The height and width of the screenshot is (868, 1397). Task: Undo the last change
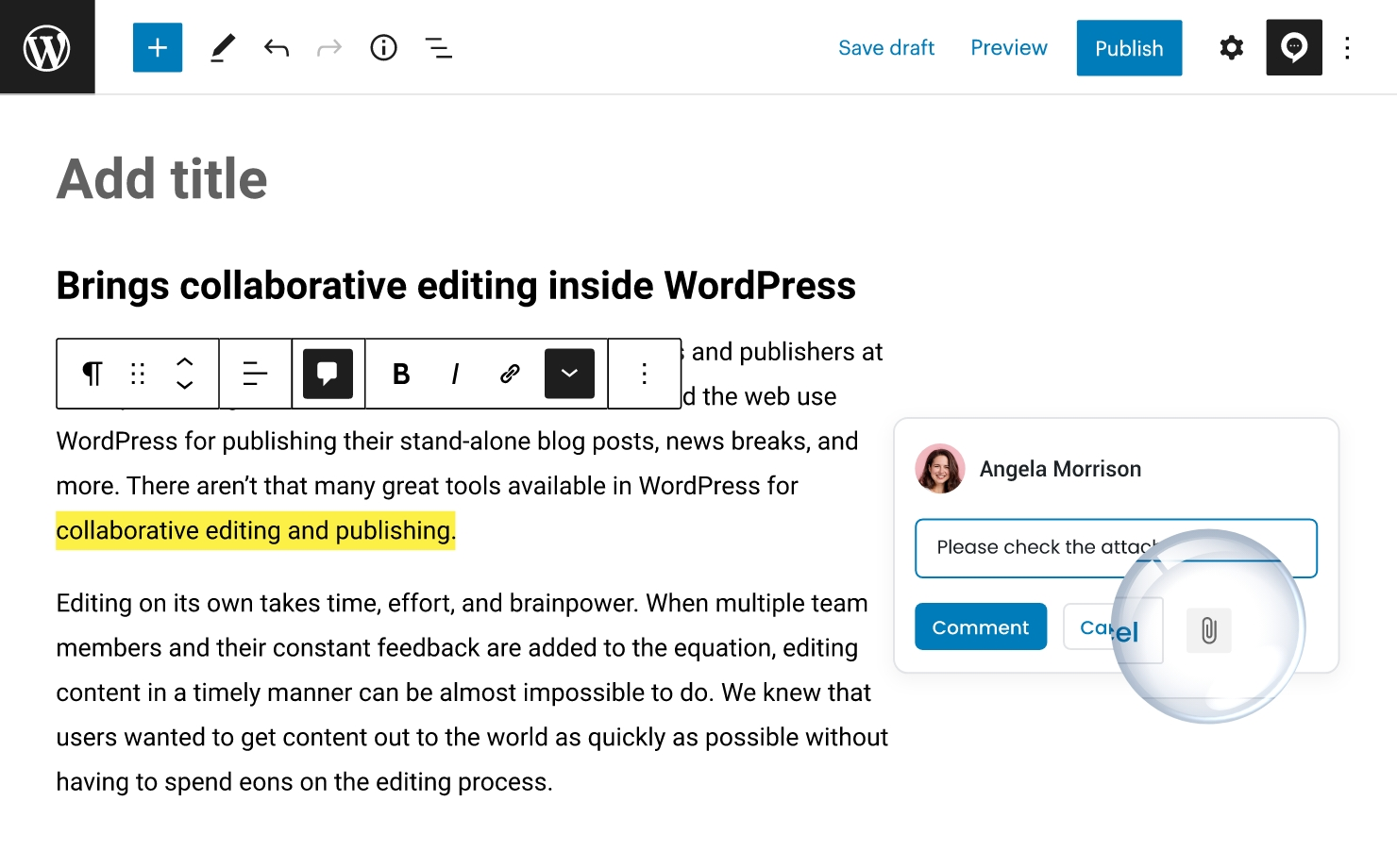277,47
